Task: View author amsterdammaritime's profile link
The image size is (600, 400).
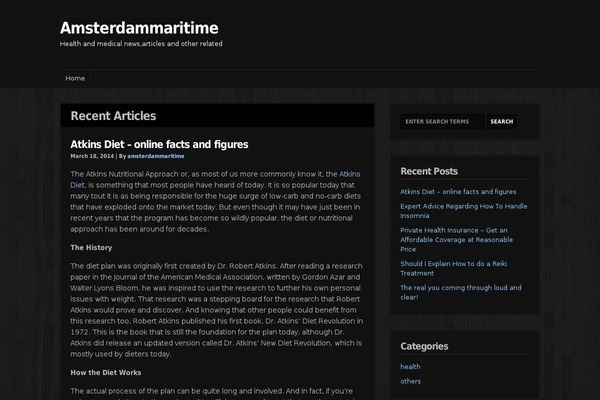Action: 156,156
